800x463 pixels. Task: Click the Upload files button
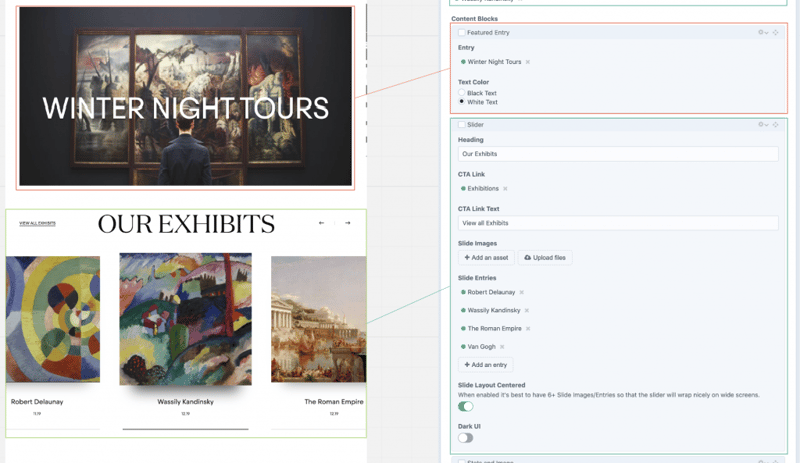click(x=545, y=258)
